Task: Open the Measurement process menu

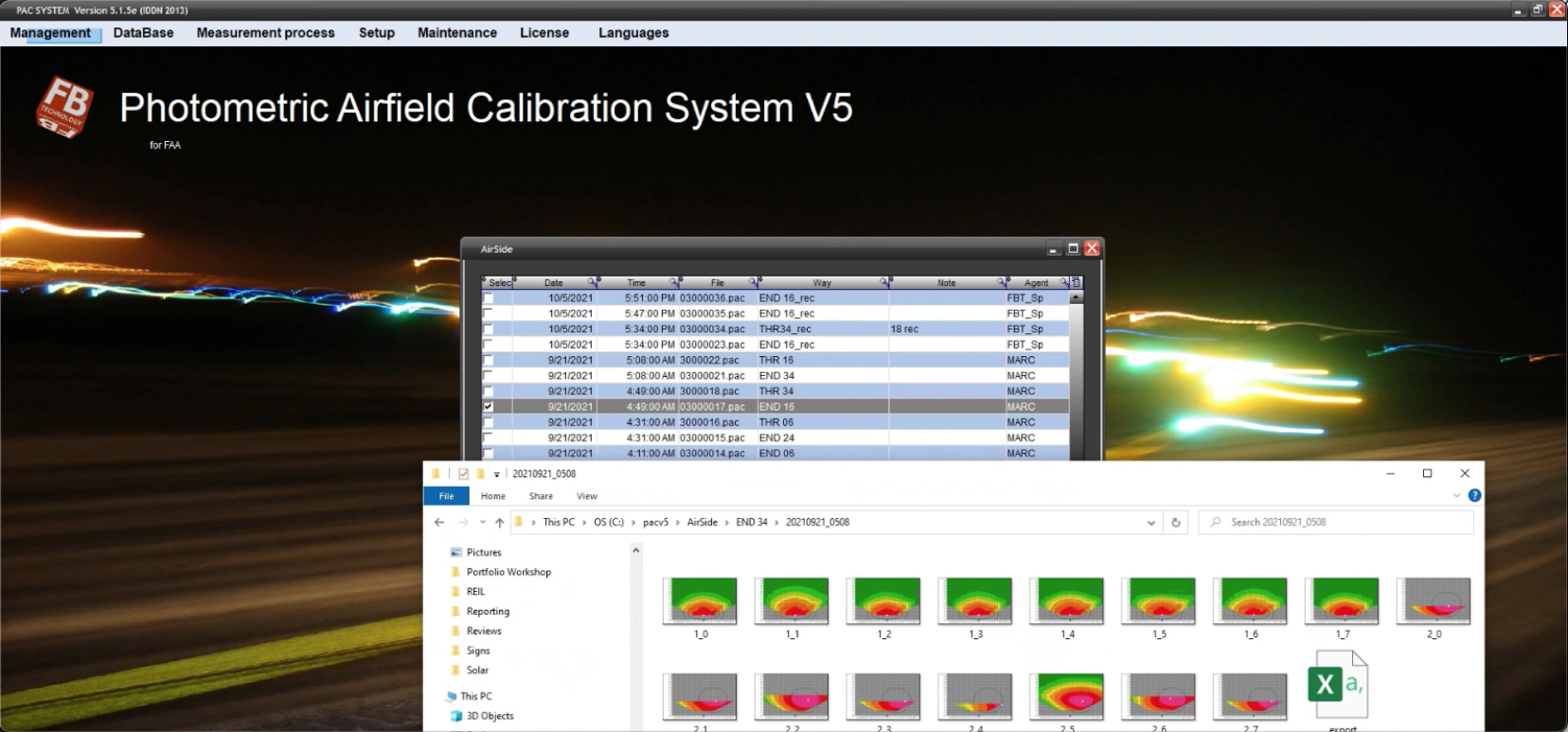Action: coord(265,32)
